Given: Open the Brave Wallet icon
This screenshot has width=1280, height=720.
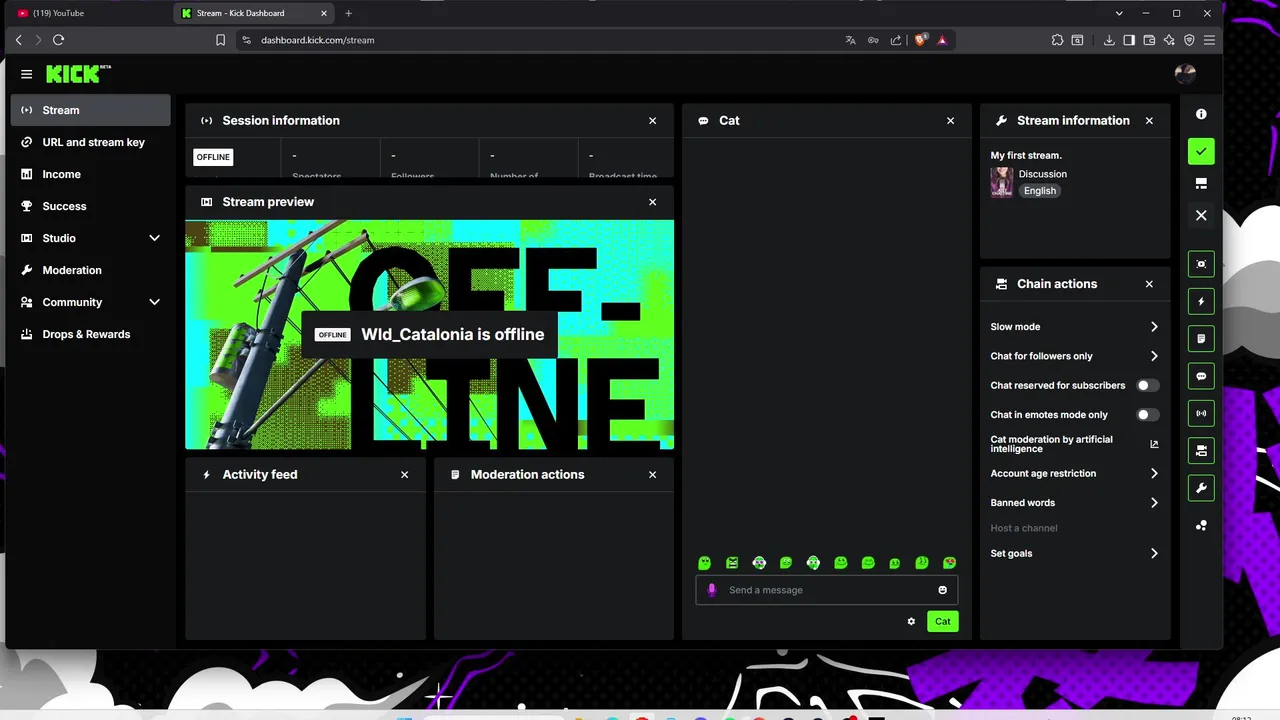Looking at the screenshot, I should point(1149,40).
